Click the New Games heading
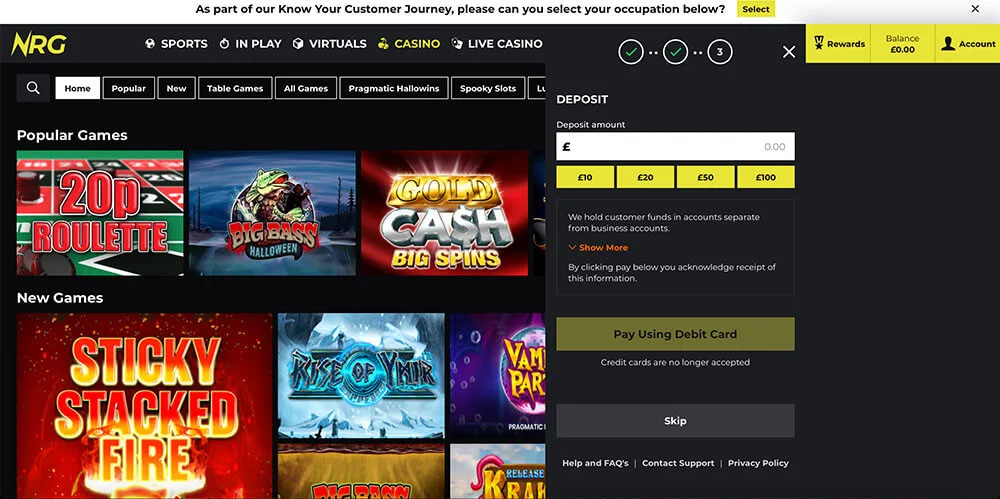The image size is (1000, 499). pos(60,298)
